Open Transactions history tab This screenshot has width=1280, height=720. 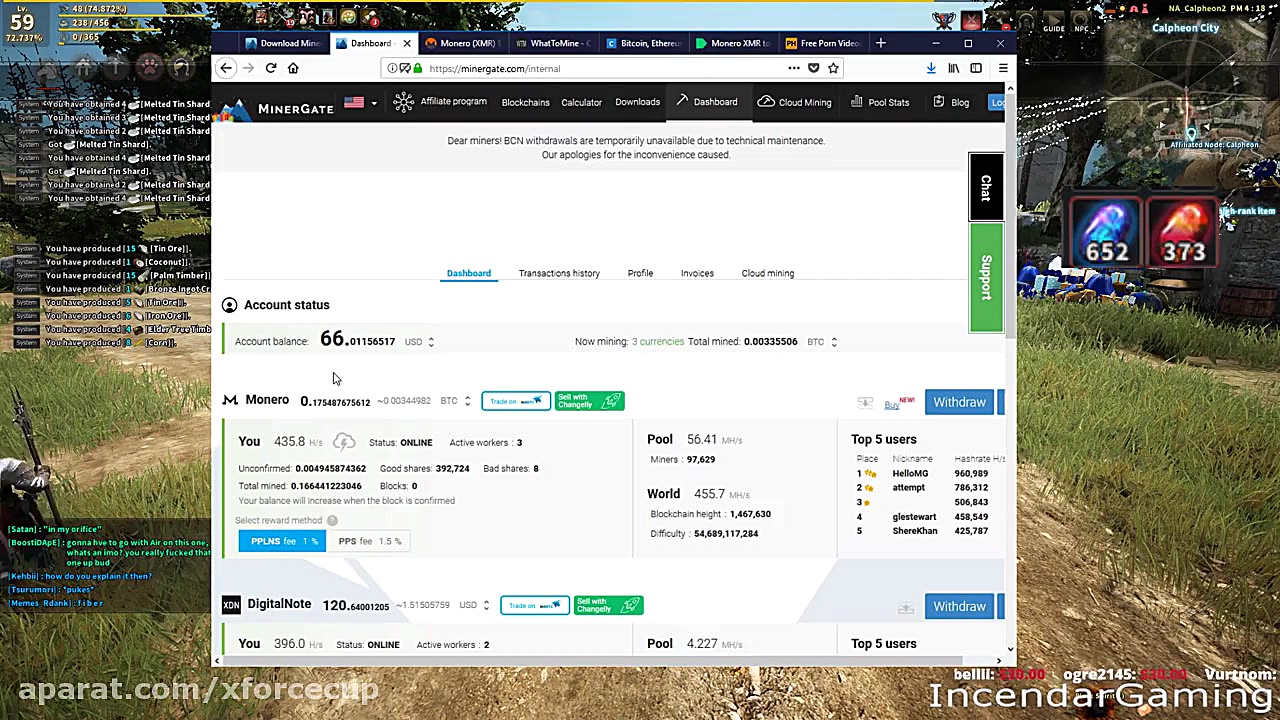(559, 273)
